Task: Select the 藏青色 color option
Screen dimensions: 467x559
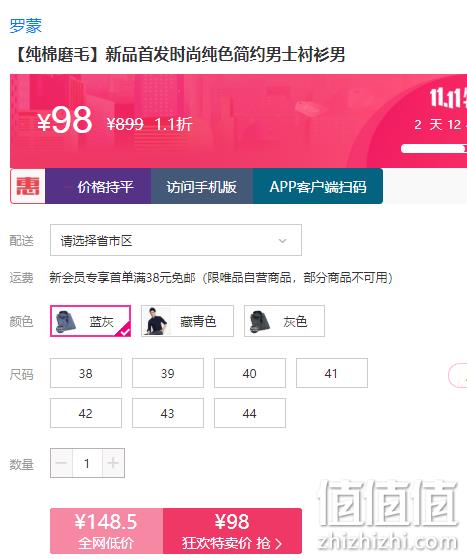Action: tap(187, 321)
